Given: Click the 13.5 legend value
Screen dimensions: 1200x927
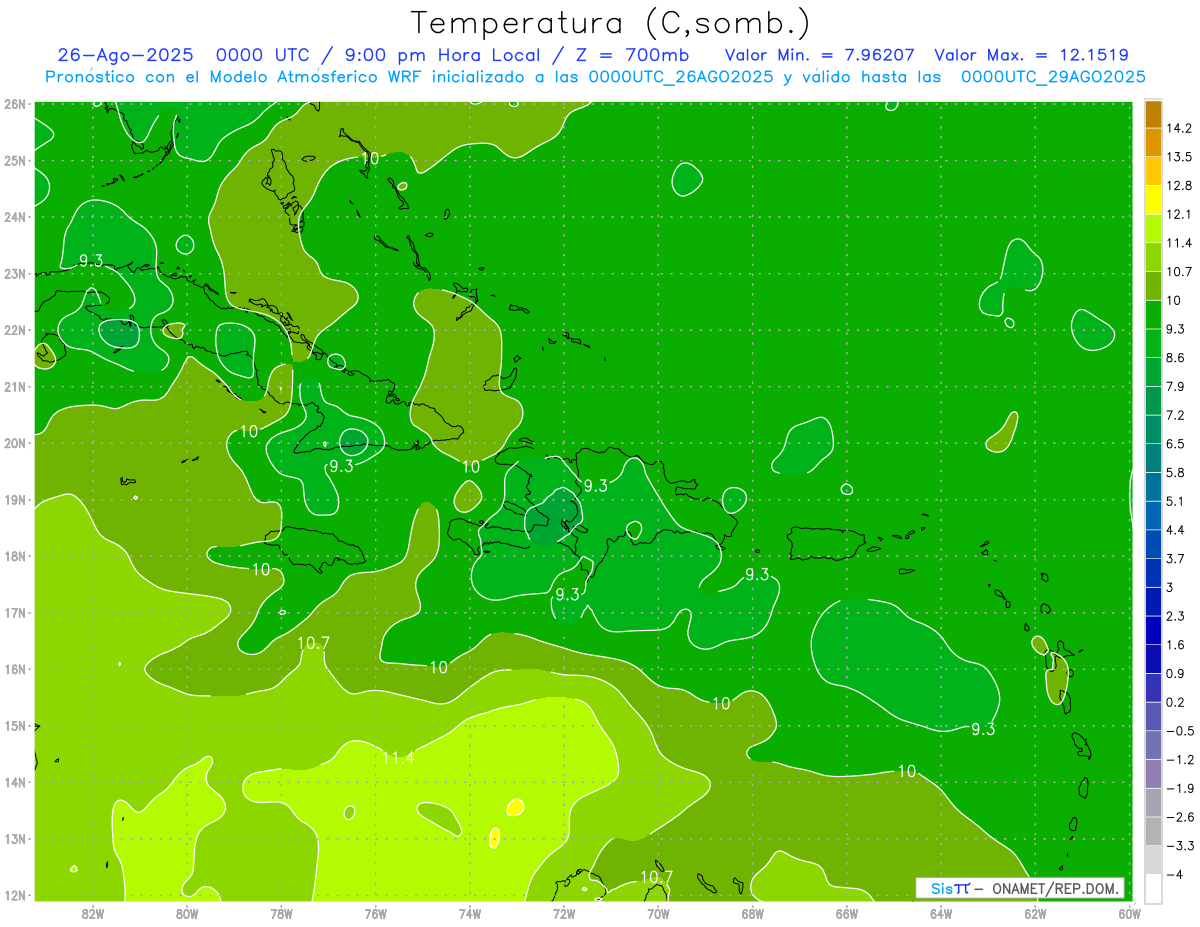Looking at the screenshot, I should [1181, 157].
